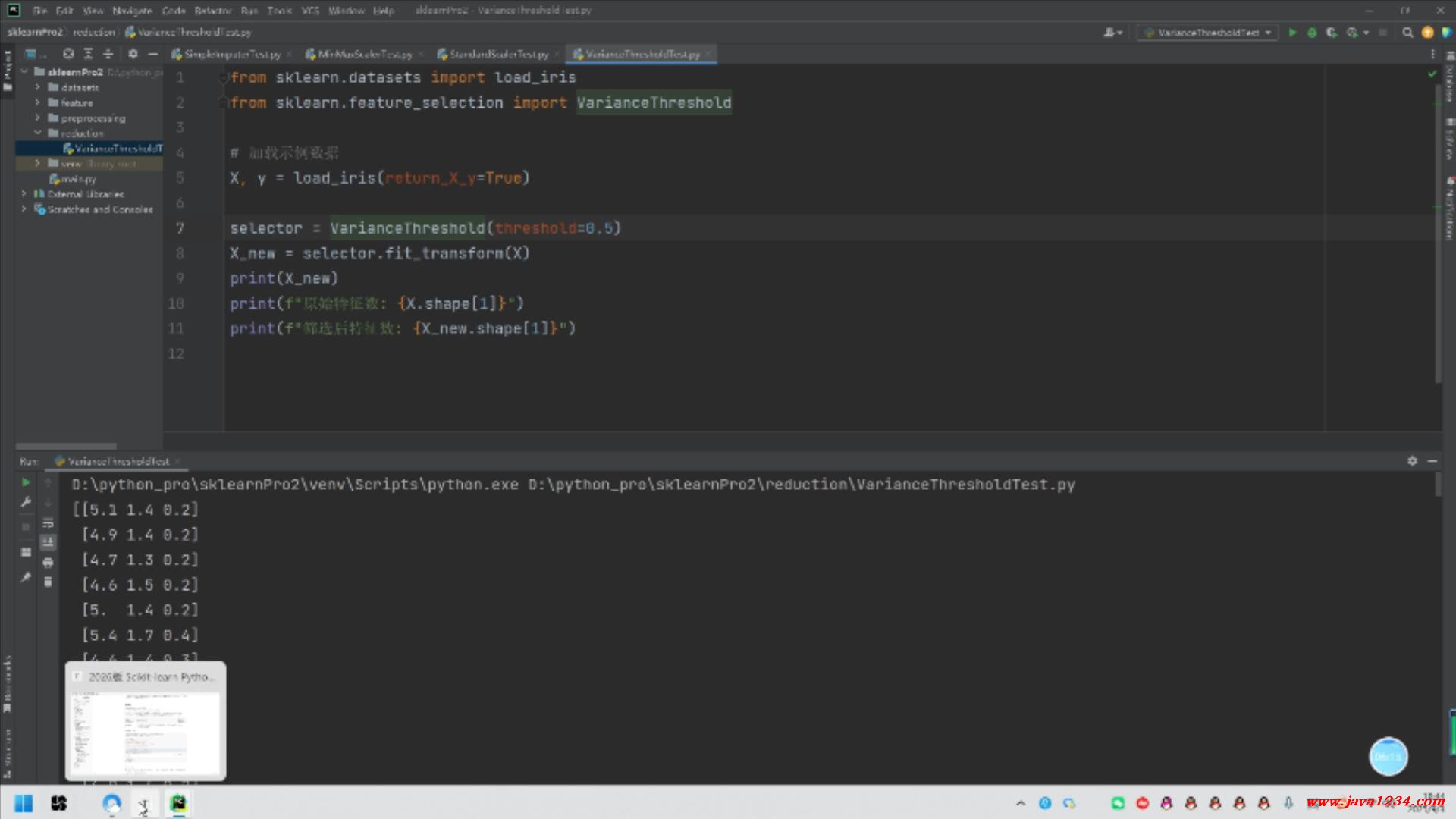Click project view options gear icon
This screenshot has width=1456, height=819.
(133, 54)
